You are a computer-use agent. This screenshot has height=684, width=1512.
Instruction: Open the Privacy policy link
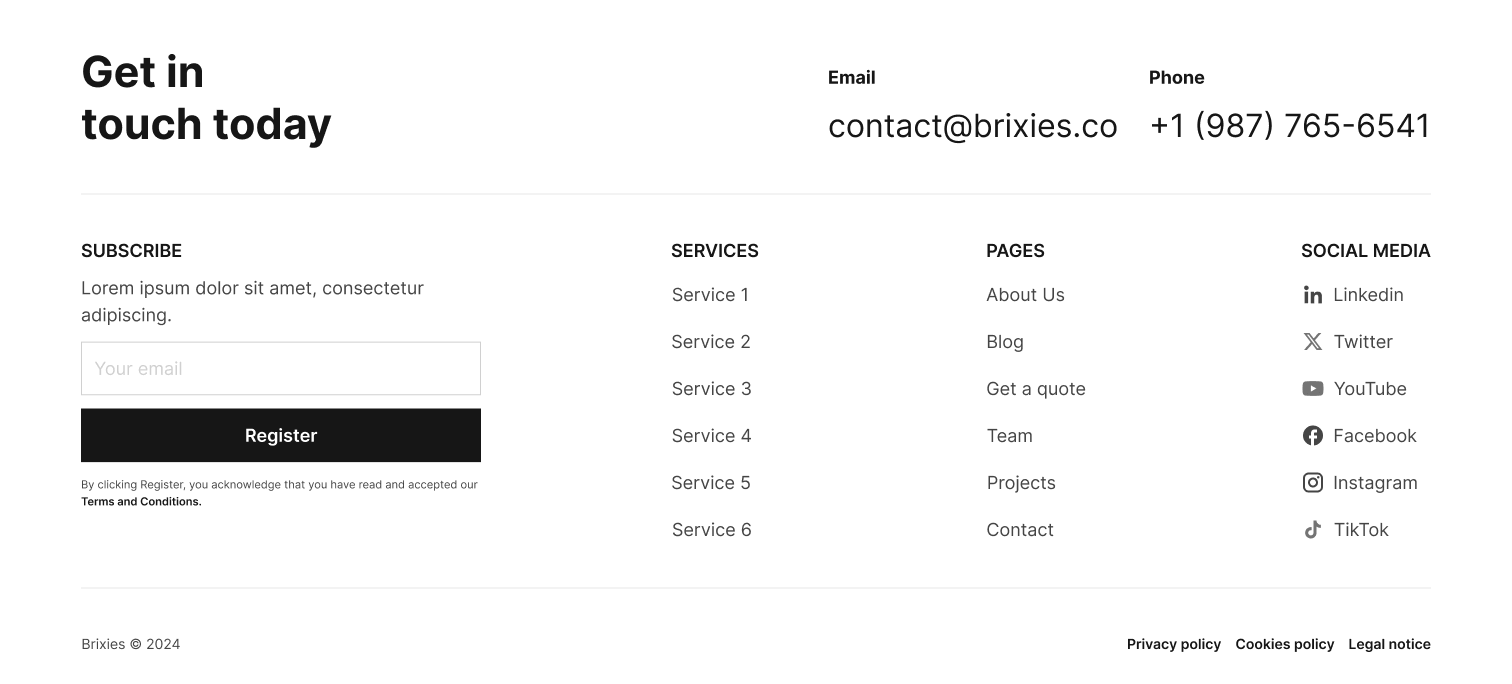1174,644
